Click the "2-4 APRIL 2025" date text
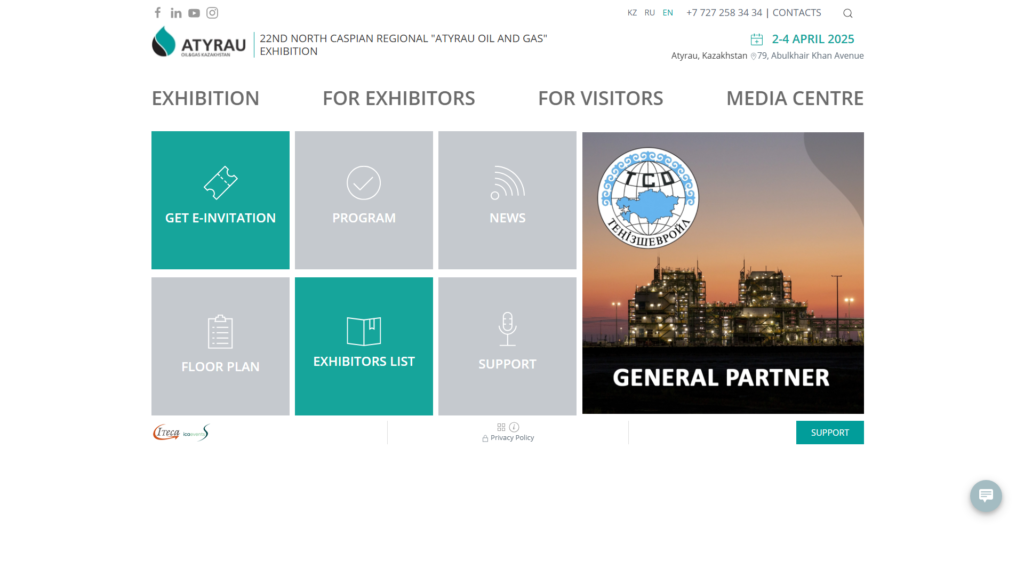 click(813, 39)
